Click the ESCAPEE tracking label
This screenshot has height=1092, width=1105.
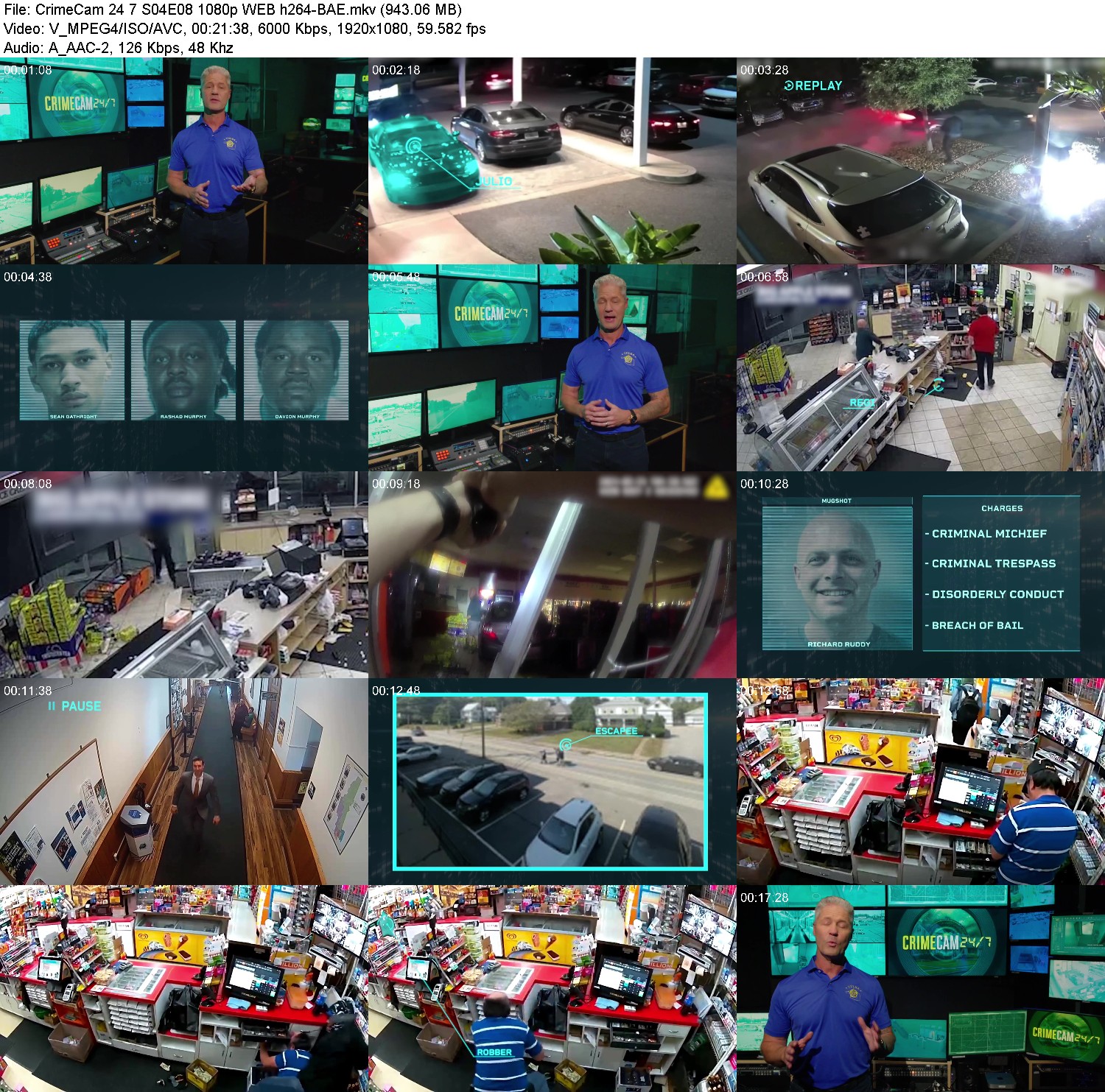(x=617, y=731)
